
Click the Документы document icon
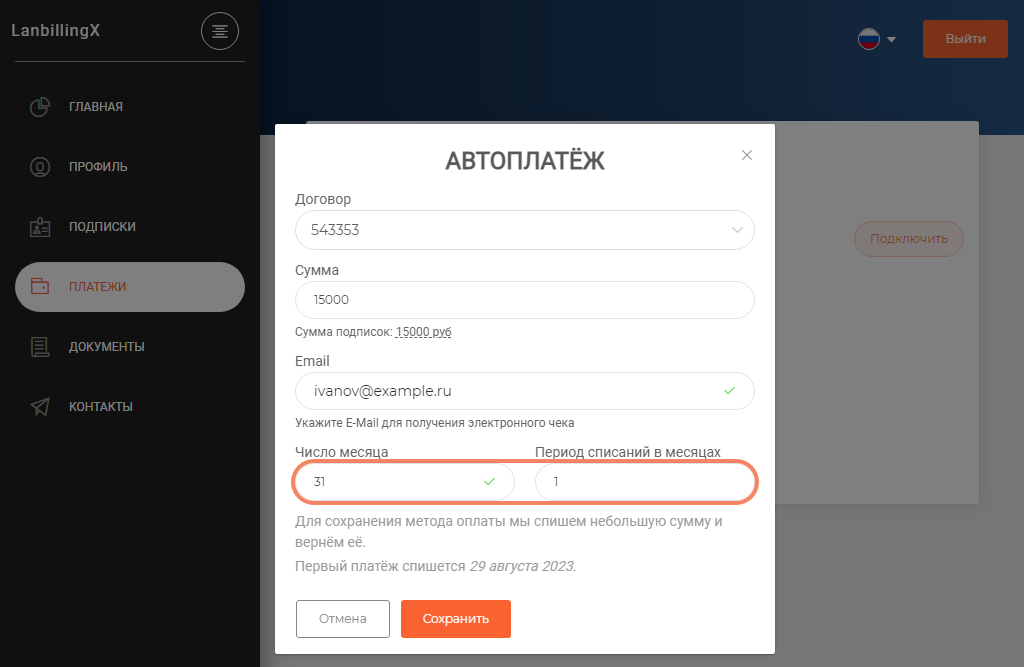pyautogui.click(x=40, y=346)
